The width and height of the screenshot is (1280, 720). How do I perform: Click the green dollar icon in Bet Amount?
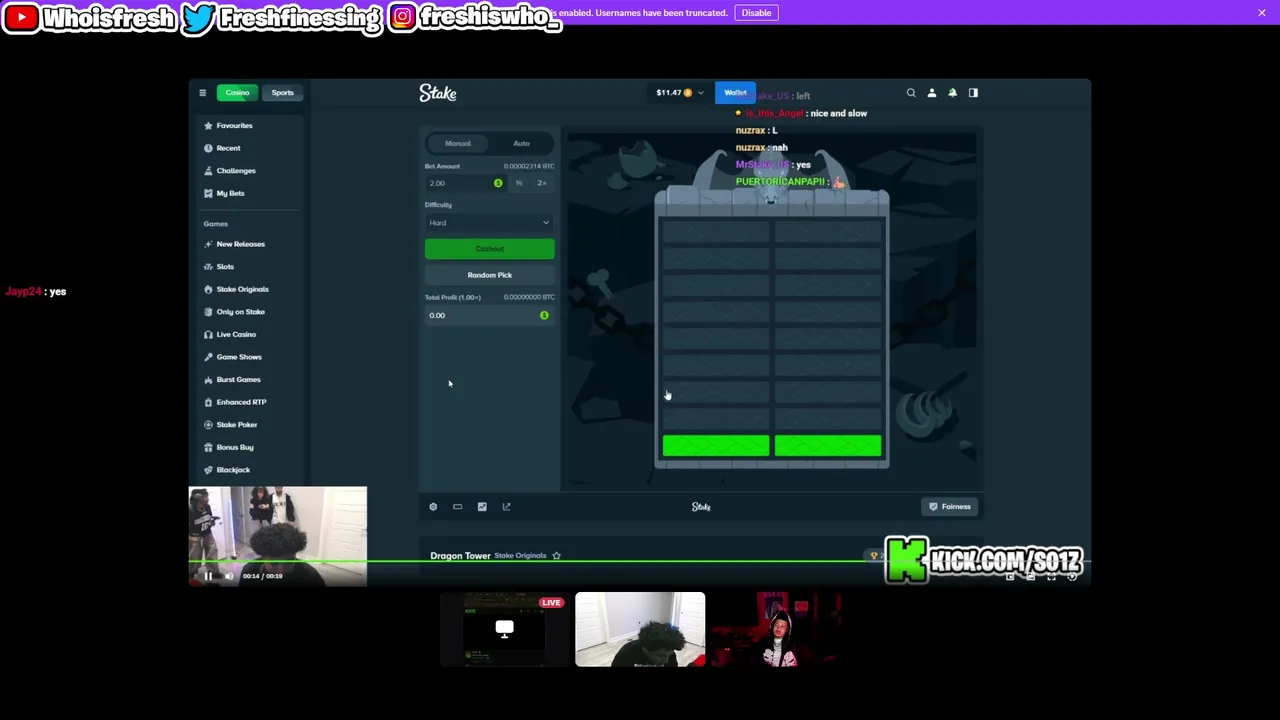coord(498,183)
